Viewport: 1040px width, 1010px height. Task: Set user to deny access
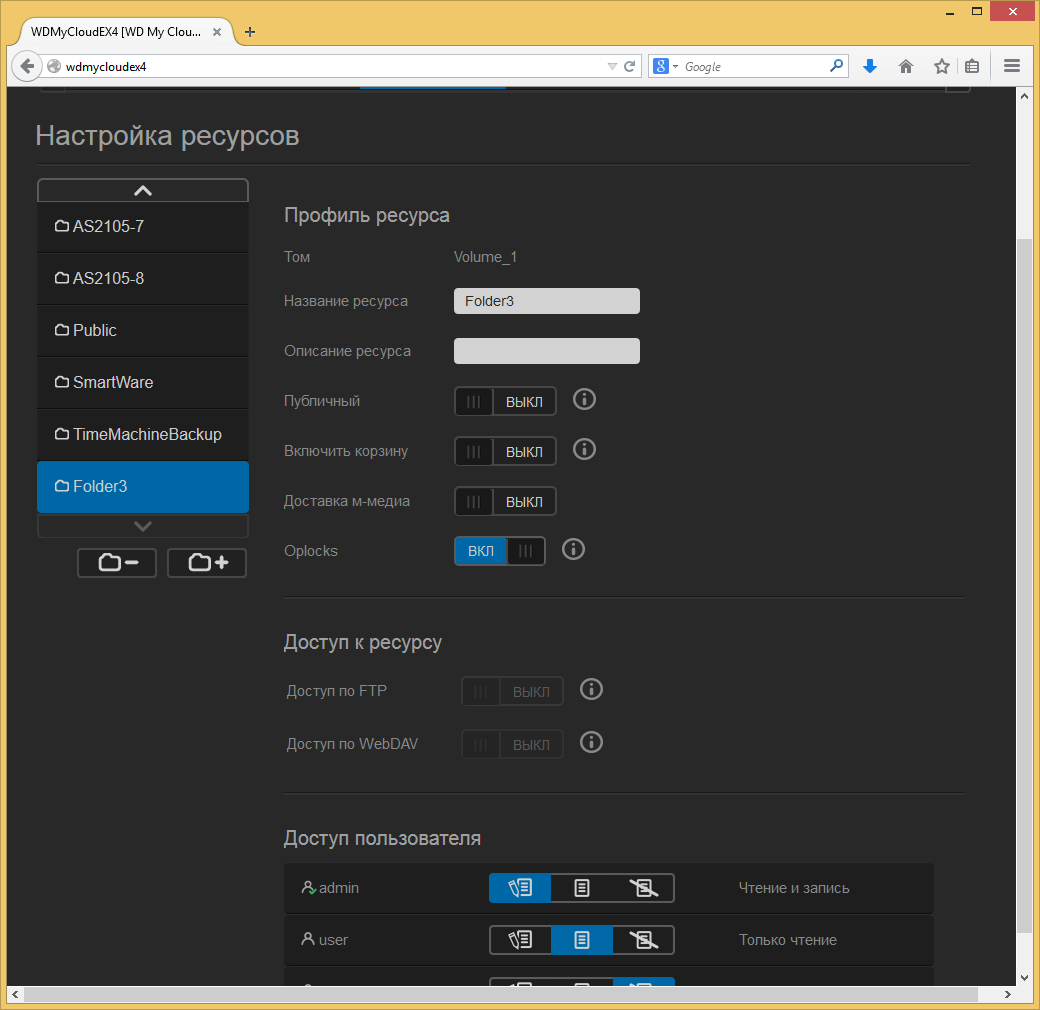[x=643, y=940]
